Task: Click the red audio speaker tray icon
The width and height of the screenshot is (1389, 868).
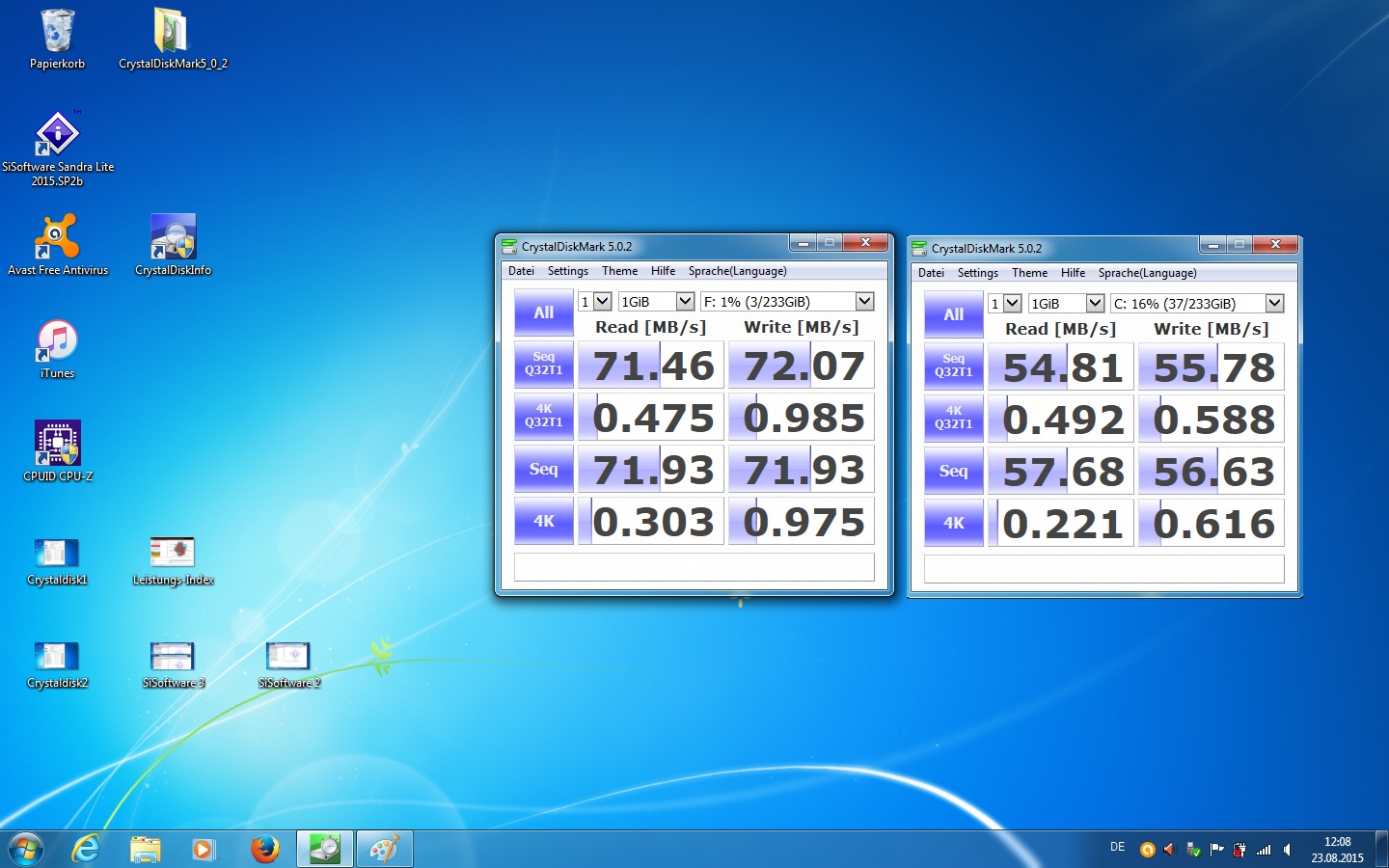Action: [1170, 850]
